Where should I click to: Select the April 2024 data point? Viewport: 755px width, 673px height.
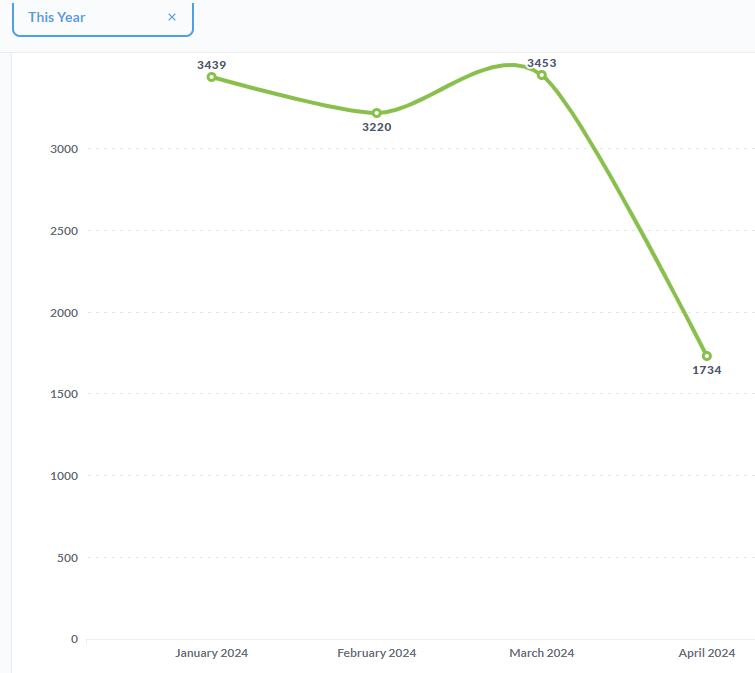707,356
